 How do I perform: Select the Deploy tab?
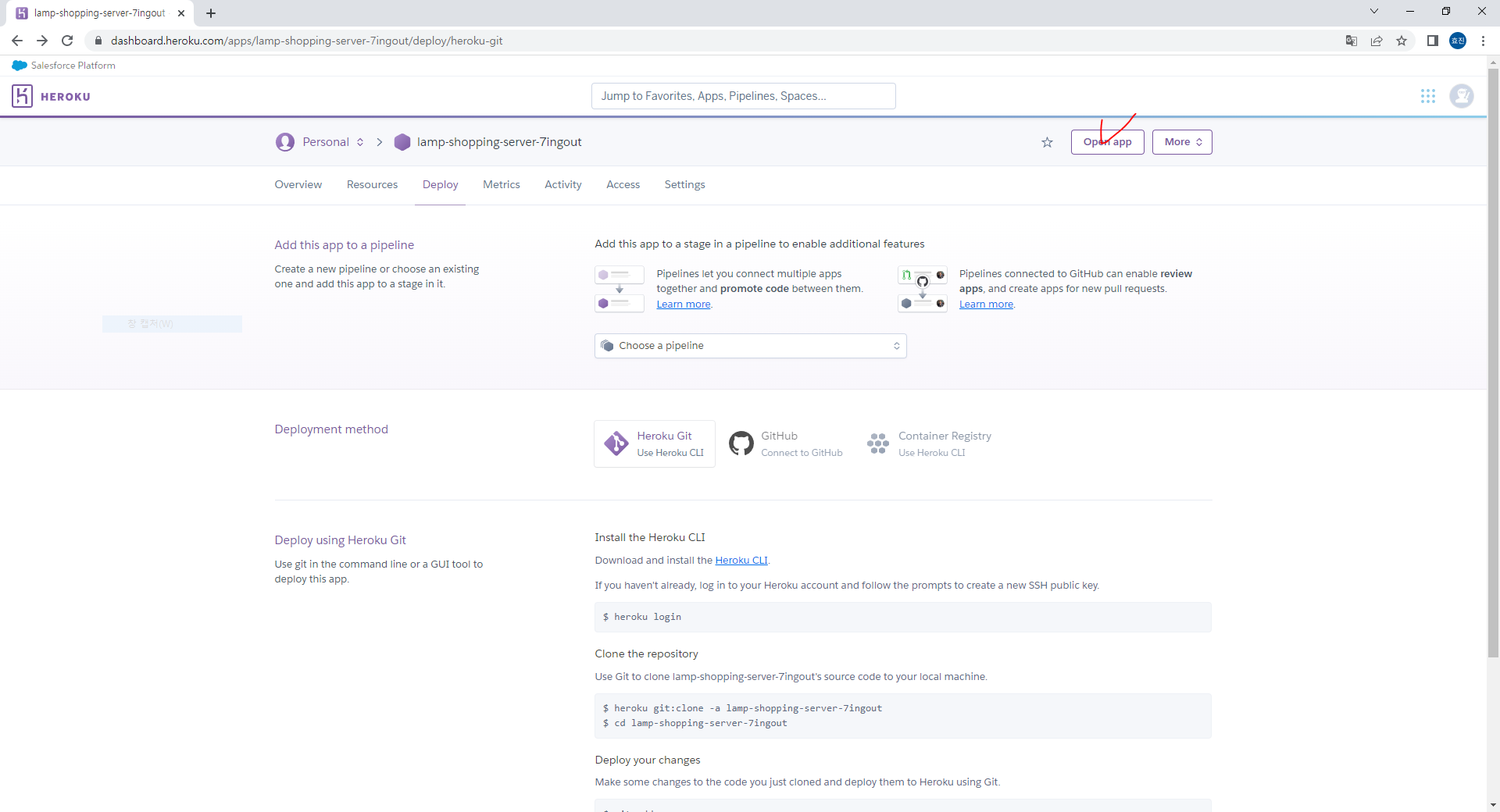point(440,184)
